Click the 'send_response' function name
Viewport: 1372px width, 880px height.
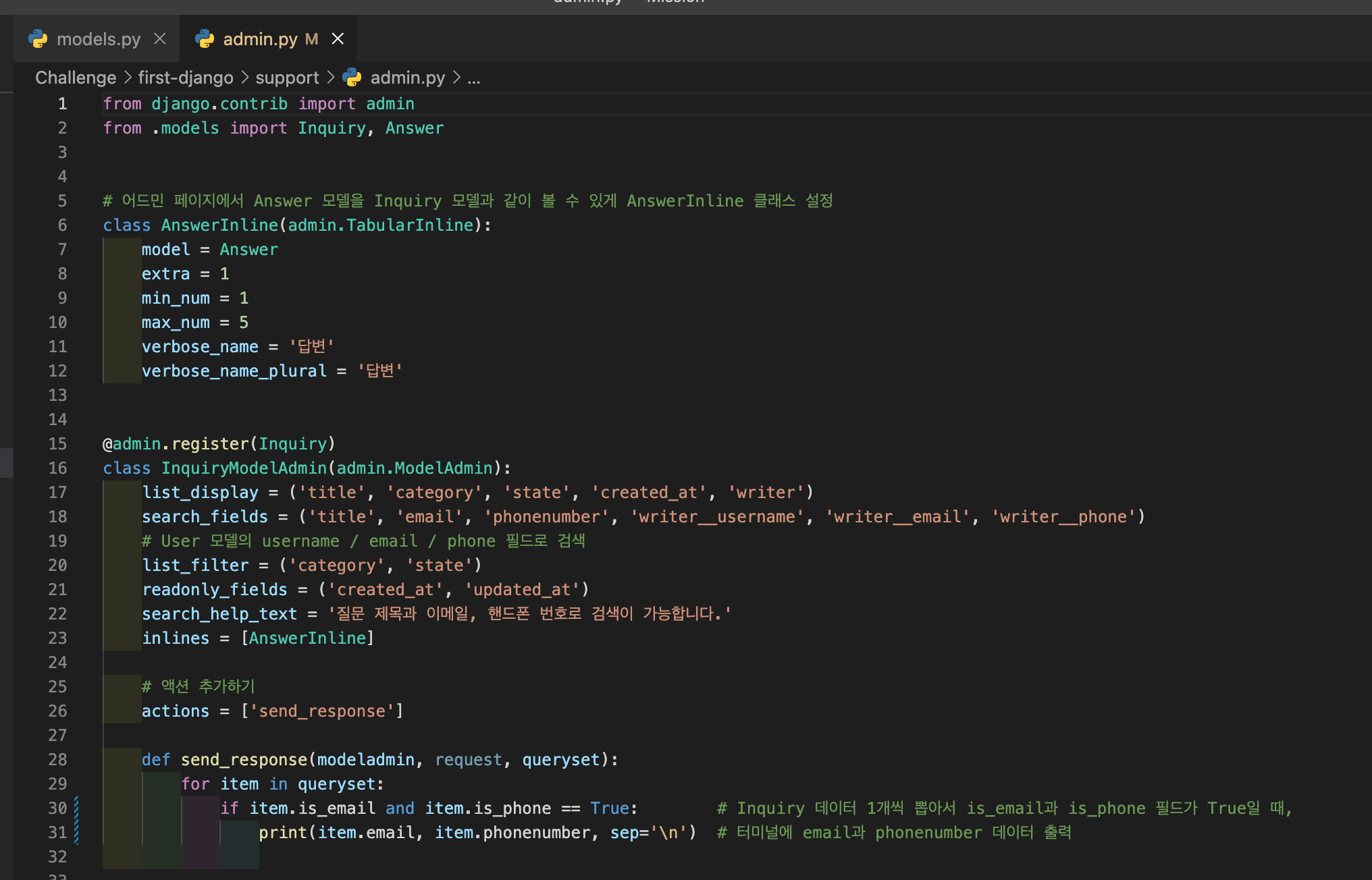(x=244, y=760)
